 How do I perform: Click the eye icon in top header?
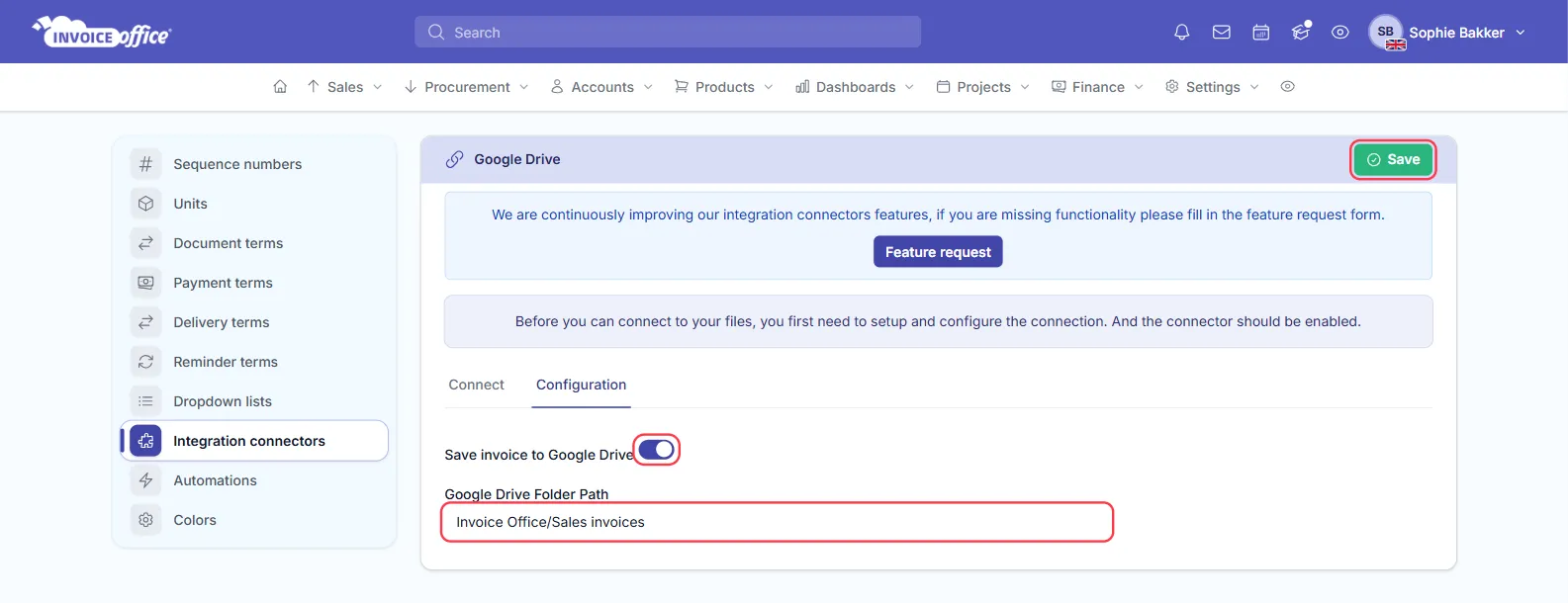(x=1339, y=33)
